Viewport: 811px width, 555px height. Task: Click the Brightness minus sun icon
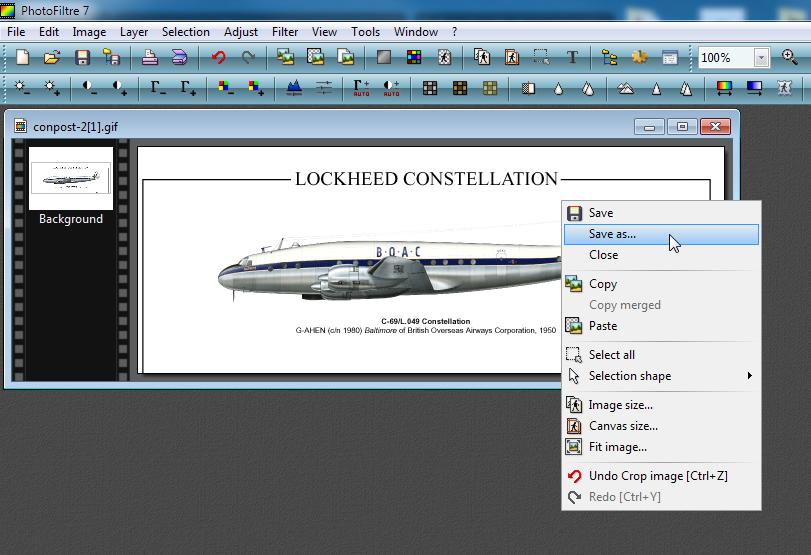[22, 87]
